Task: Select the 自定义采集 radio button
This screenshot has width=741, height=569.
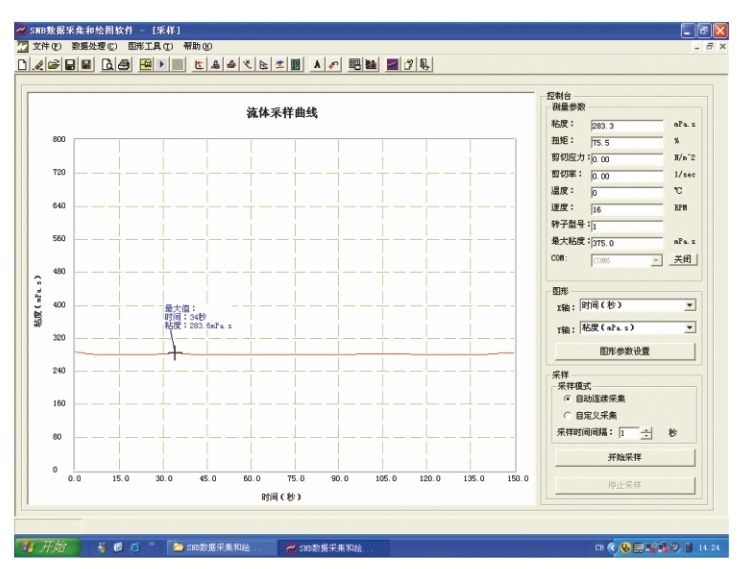Action: [568, 415]
